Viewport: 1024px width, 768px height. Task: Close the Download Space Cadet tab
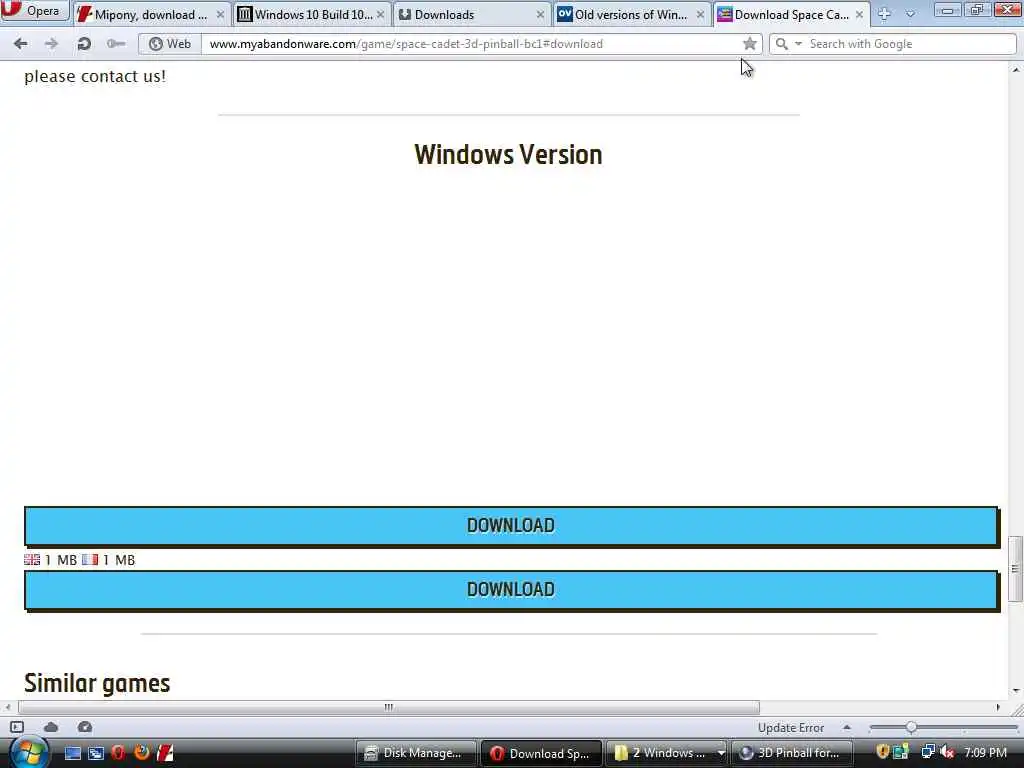859,14
